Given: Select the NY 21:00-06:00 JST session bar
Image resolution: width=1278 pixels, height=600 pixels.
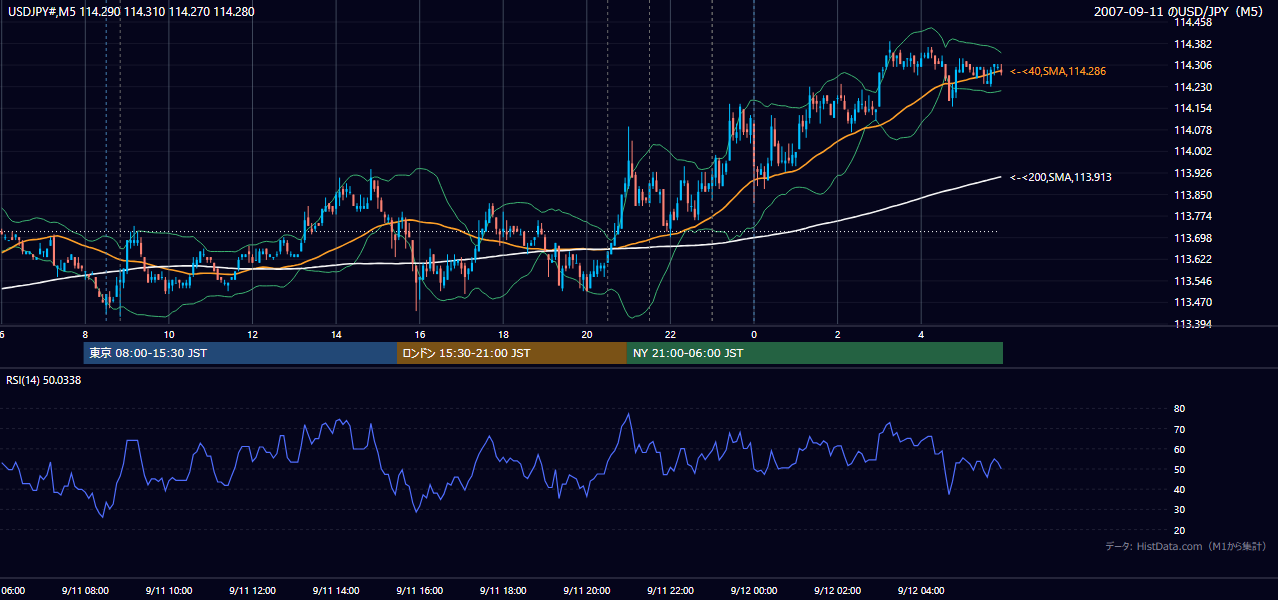Looking at the screenshot, I should click(815, 353).
